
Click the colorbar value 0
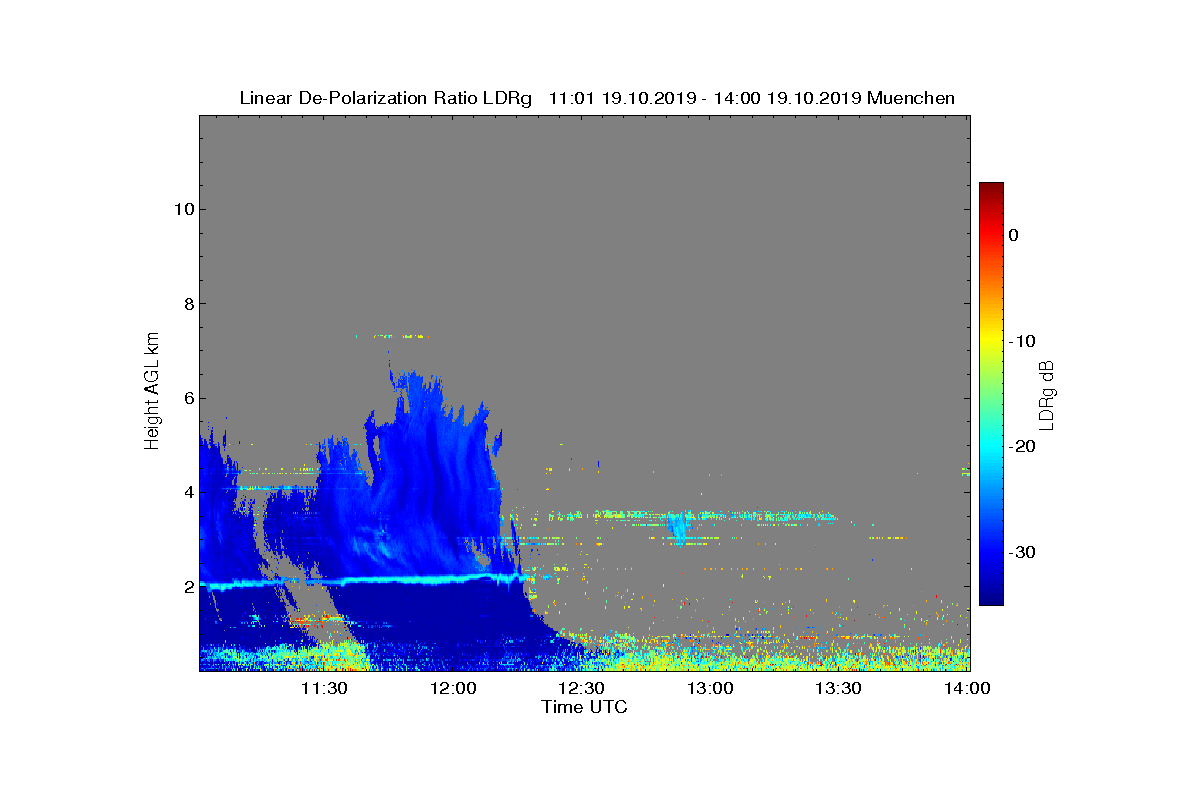(1013, 235)
